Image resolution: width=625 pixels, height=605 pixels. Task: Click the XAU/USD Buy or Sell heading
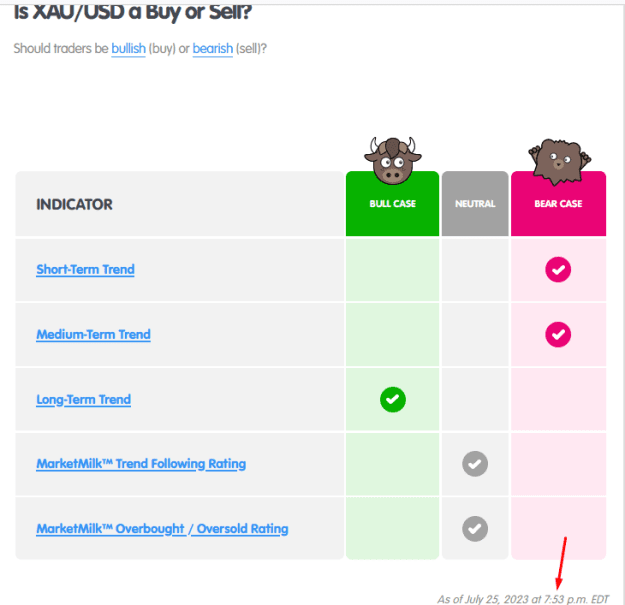click(133, 12)
